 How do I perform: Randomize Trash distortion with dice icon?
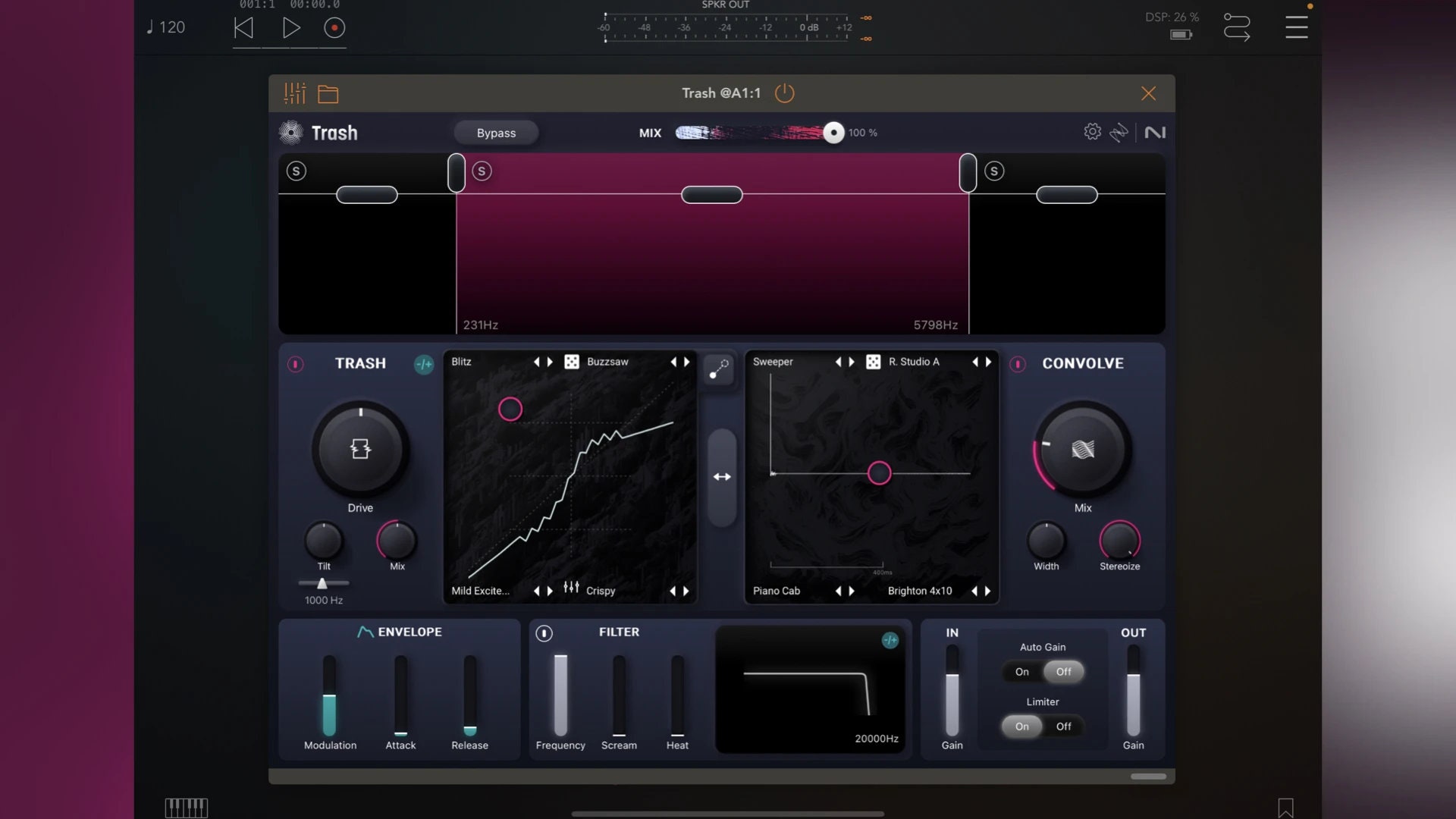coord(572,362)
